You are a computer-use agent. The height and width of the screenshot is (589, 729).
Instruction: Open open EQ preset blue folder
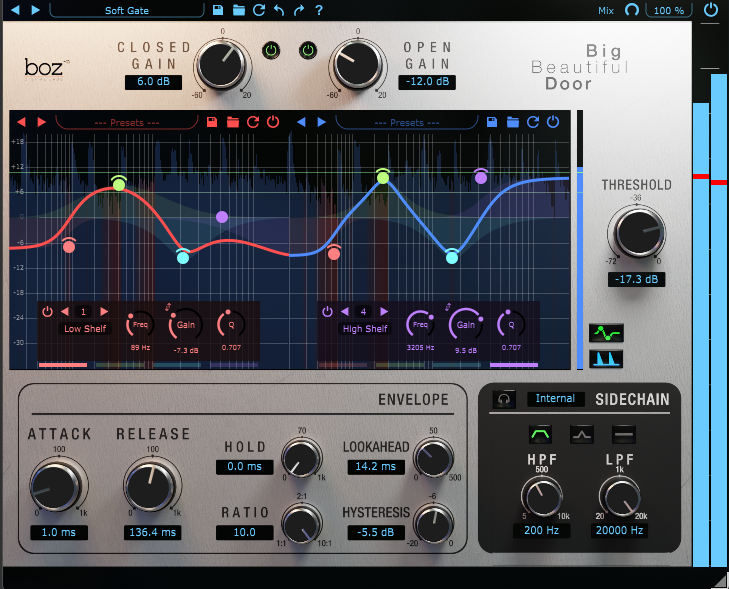pos(513,122)
